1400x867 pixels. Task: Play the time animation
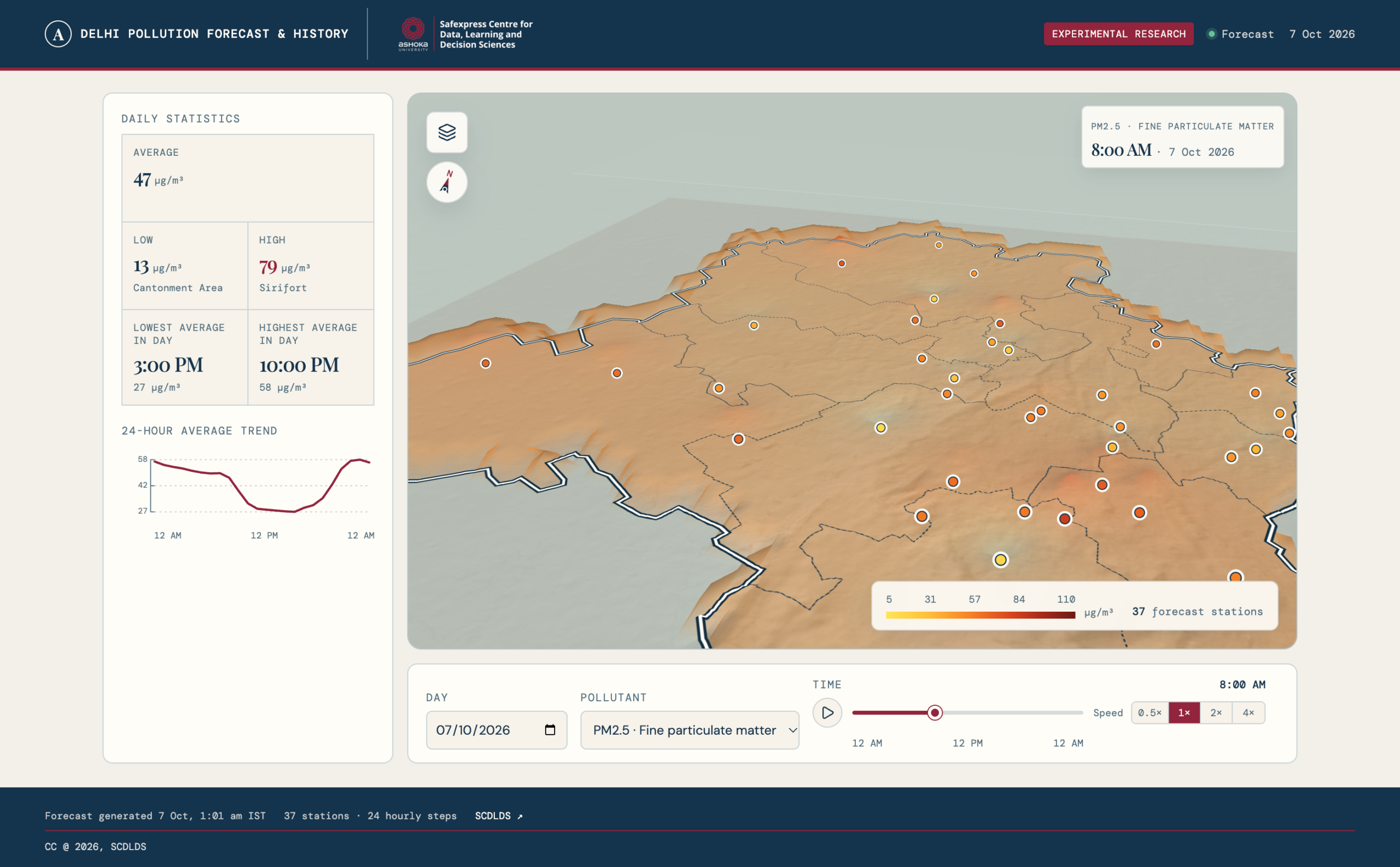(x=827, y=713)
